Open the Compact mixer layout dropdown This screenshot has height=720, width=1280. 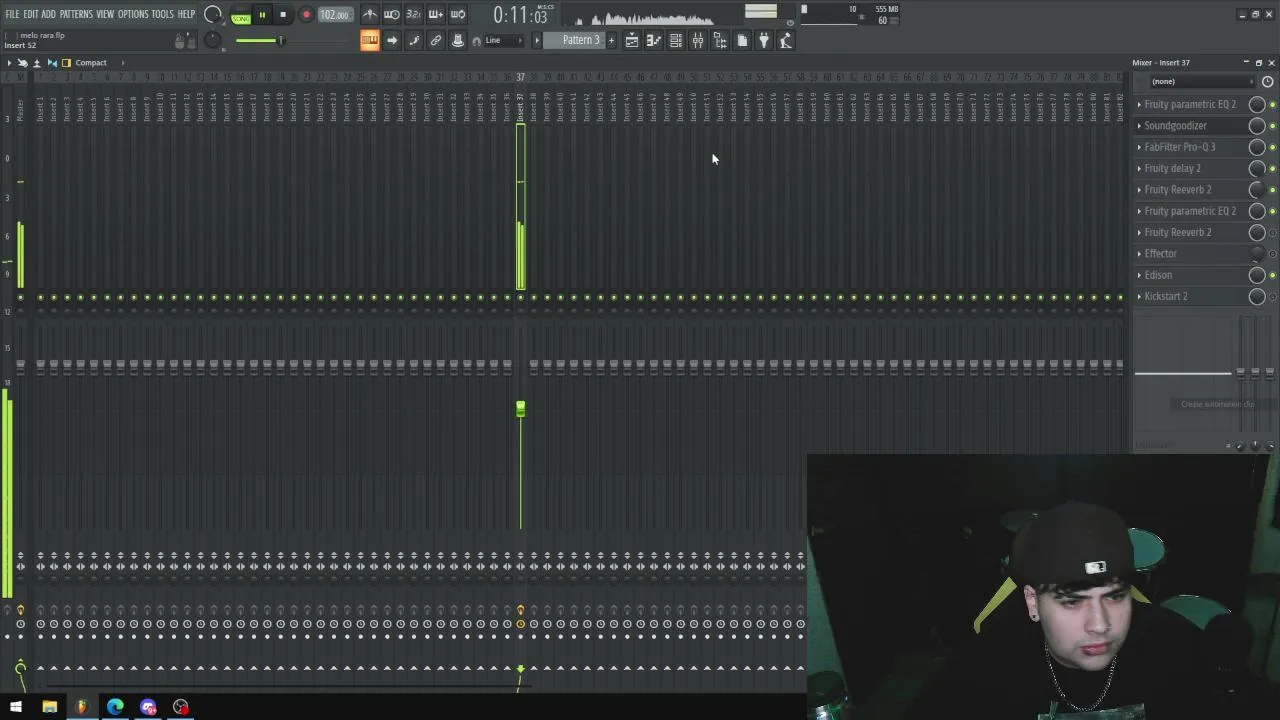tap(90, 63)
